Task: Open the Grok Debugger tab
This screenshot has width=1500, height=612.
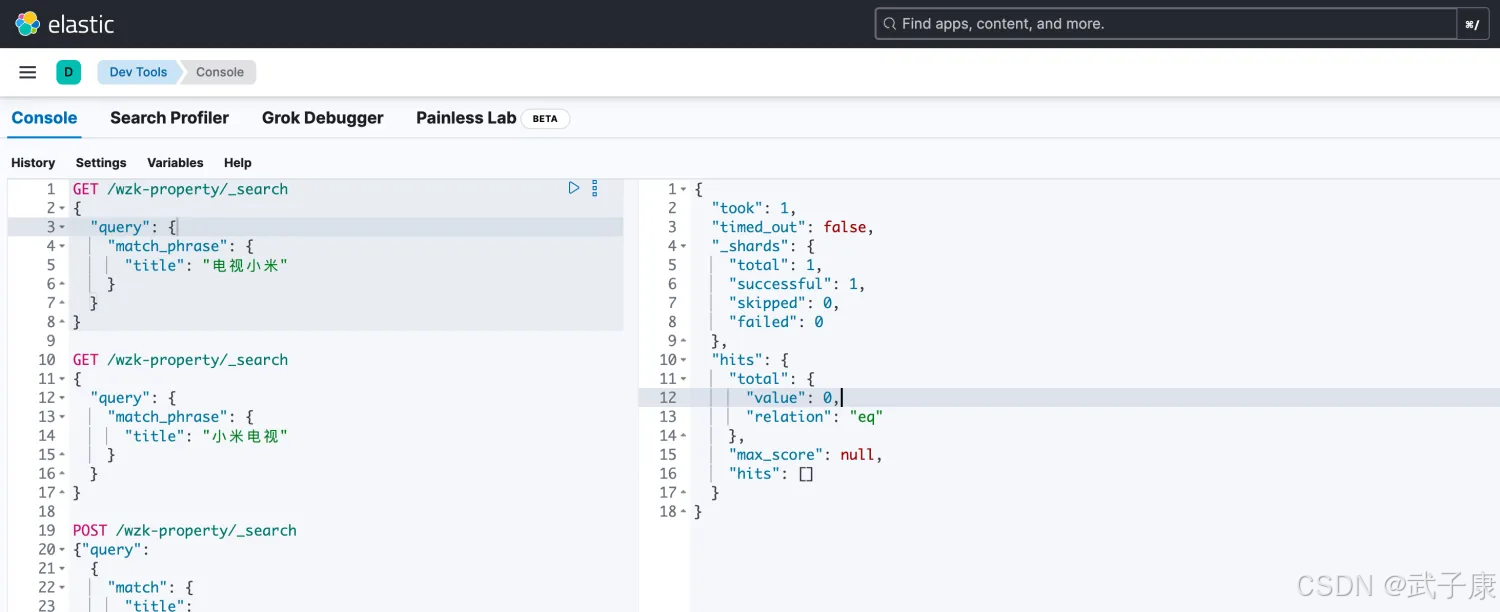Action: [322, 118]
